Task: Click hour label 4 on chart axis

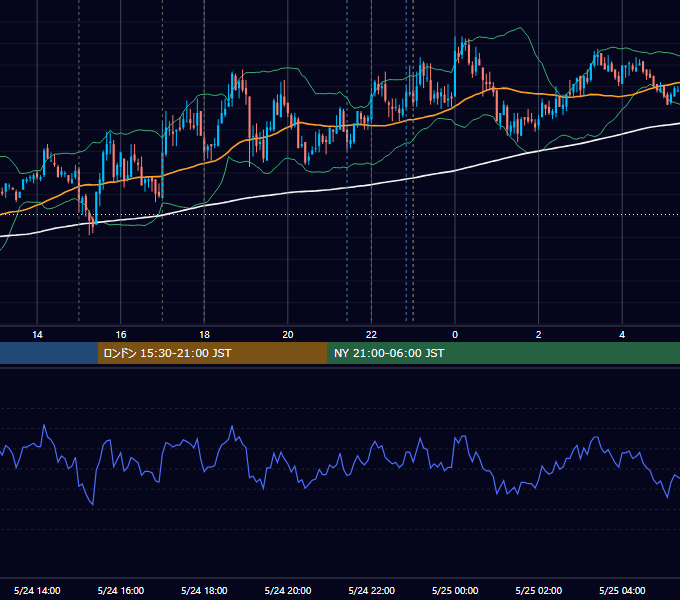Action: [x=622, y=335]
